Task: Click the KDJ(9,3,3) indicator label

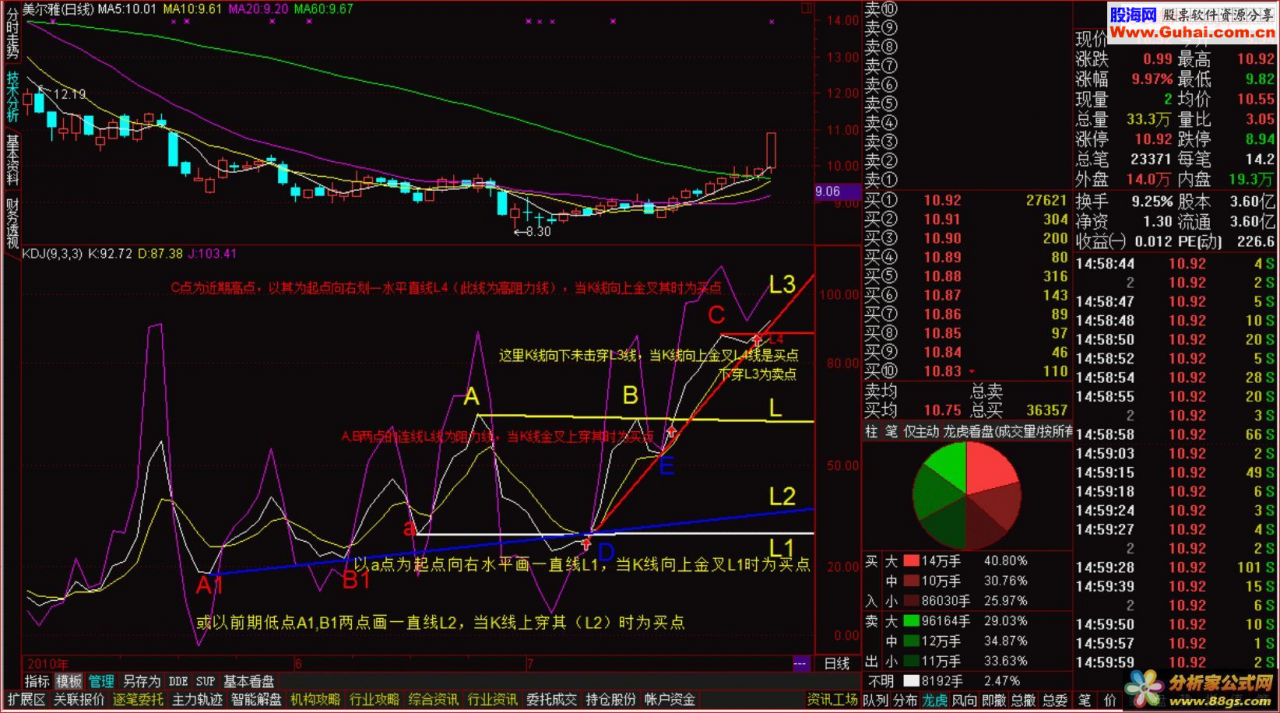Action: [54, 255]
